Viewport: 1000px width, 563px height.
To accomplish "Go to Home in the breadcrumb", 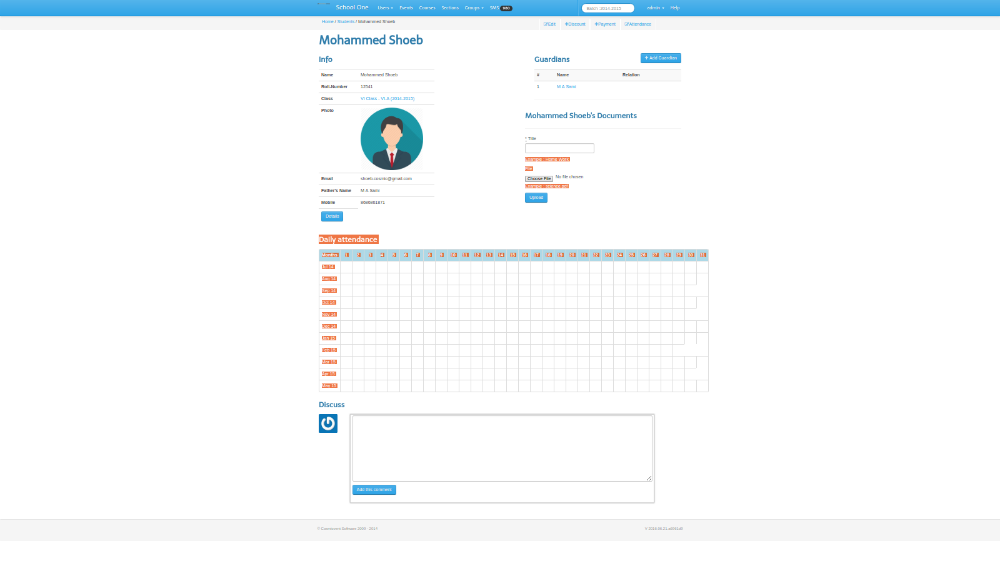I will 327,22.
